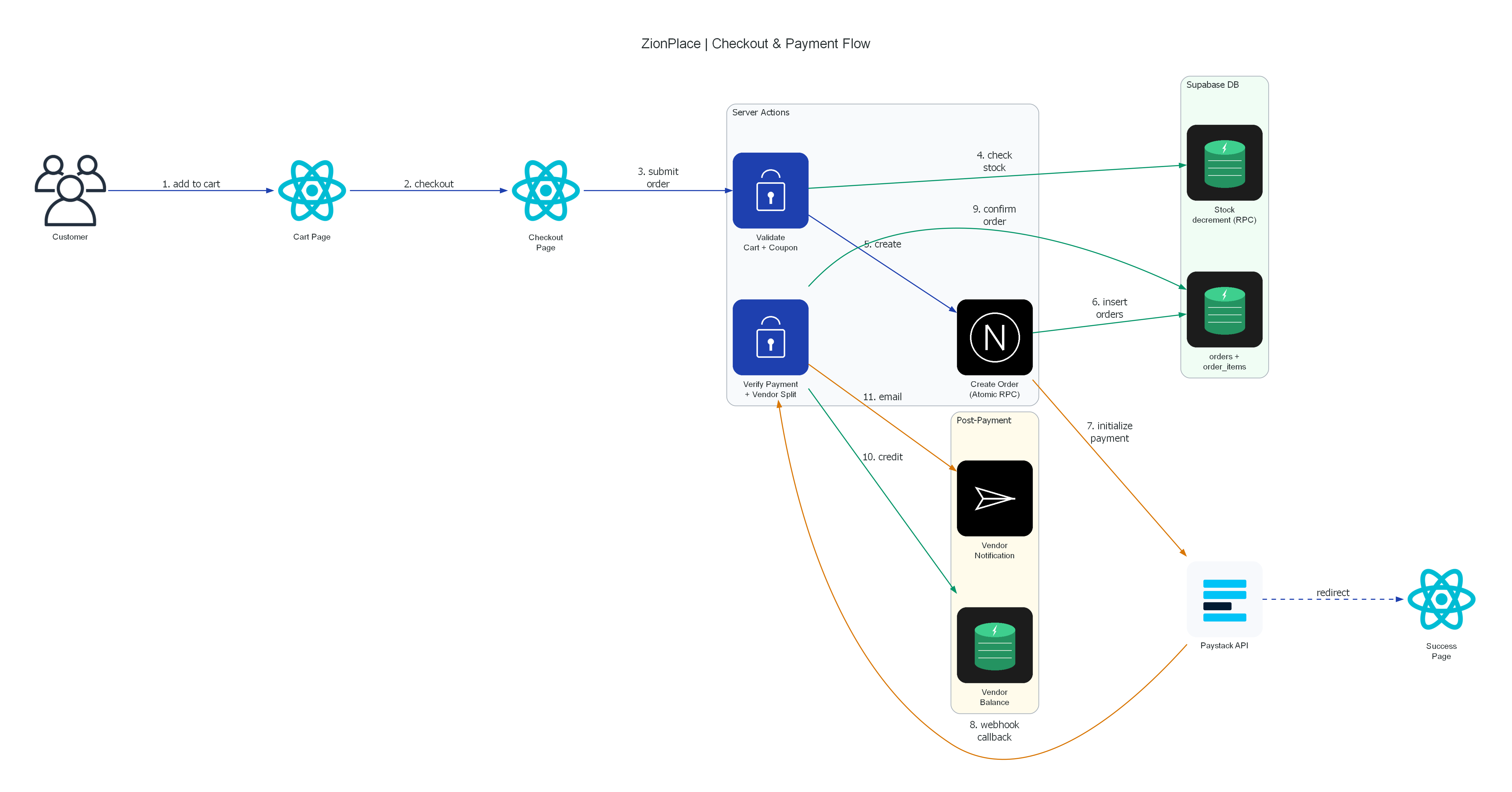Select the Create Order Next.js icon
Image resolution: width=1512 pixels, height=792 pixels.
click(x=994, y=337)
